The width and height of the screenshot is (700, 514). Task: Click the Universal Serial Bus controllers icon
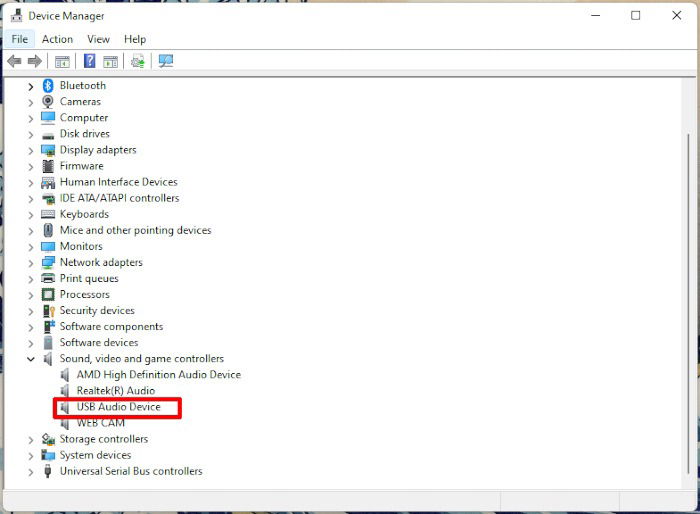[x=48, y=471]
